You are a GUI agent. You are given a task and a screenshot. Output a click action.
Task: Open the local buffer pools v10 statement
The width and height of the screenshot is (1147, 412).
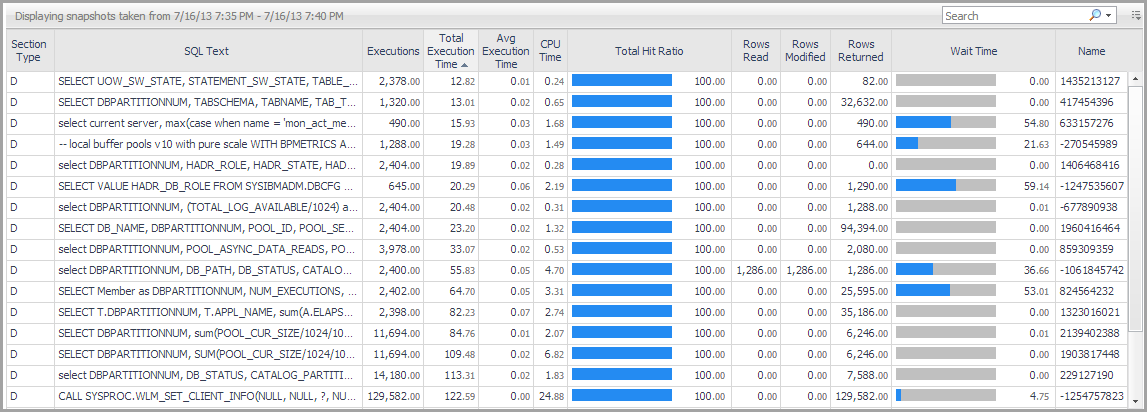[207, 144]
